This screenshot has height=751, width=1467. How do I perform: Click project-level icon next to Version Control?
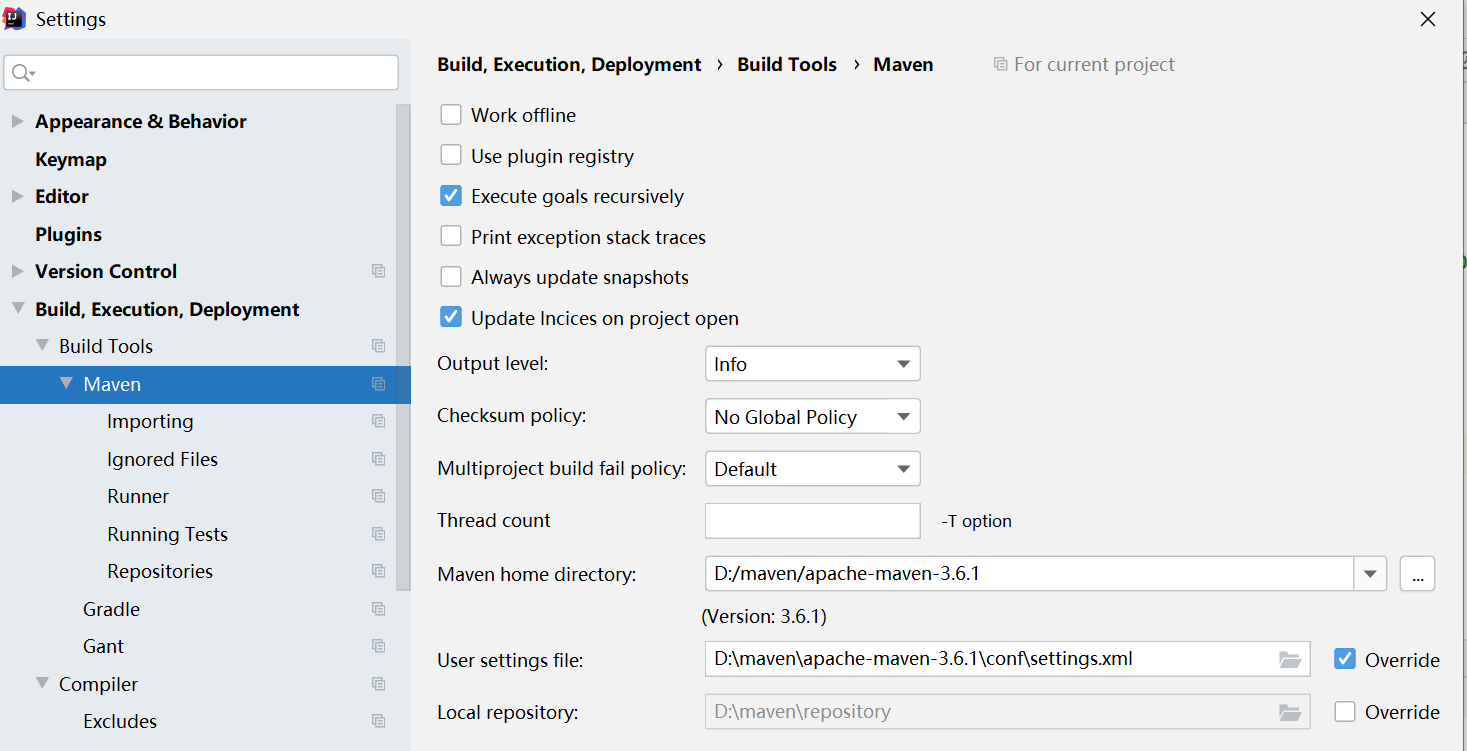(x=378, y=271)
